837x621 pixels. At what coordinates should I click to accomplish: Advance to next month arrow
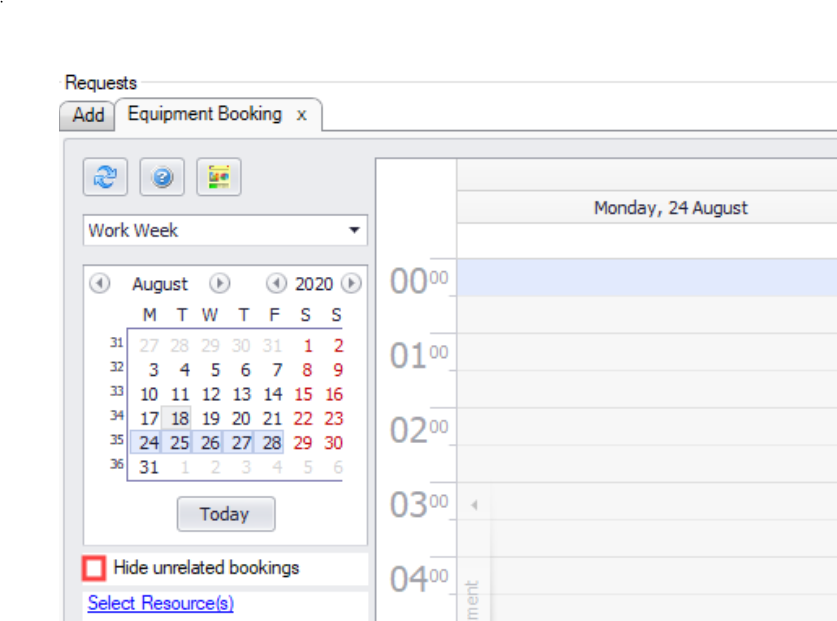click(219, 284)
